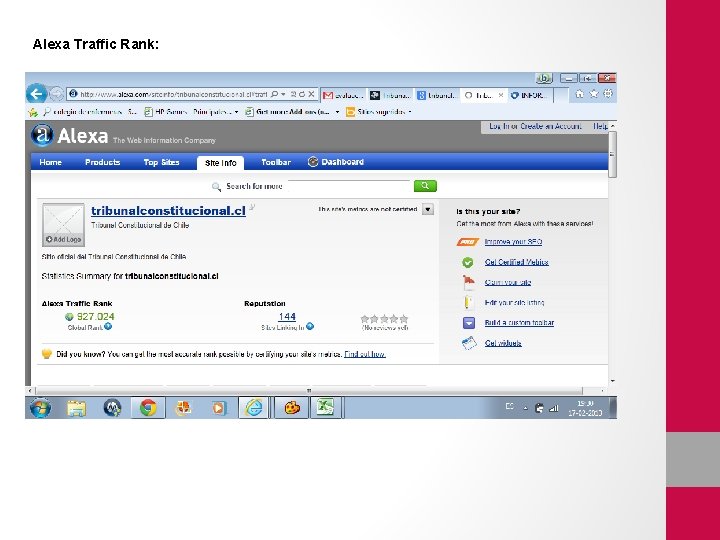
Task: Open the Products menu item
Action: coord(102,162)
